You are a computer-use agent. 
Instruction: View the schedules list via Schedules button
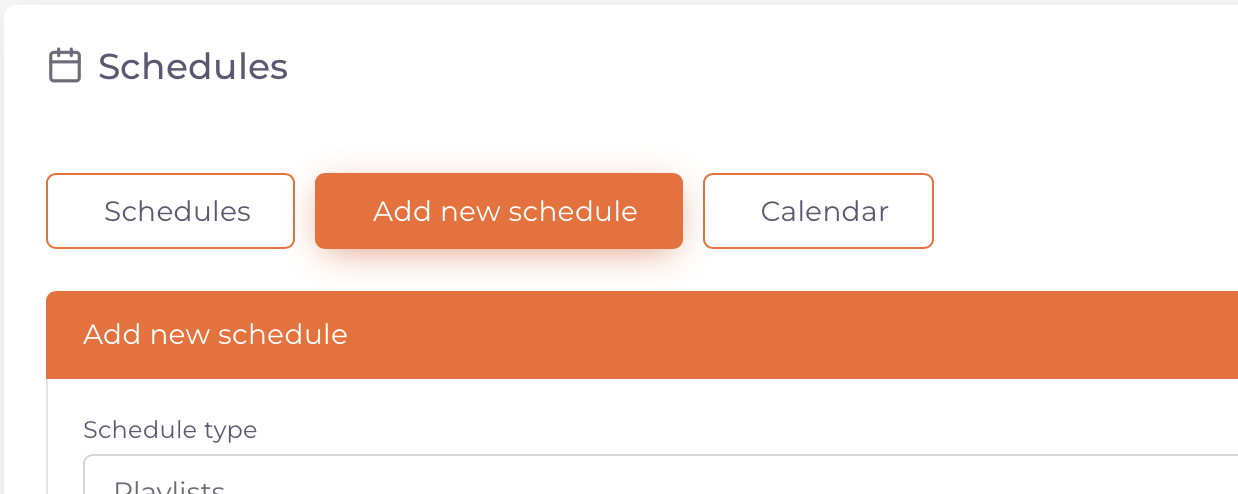170,211
